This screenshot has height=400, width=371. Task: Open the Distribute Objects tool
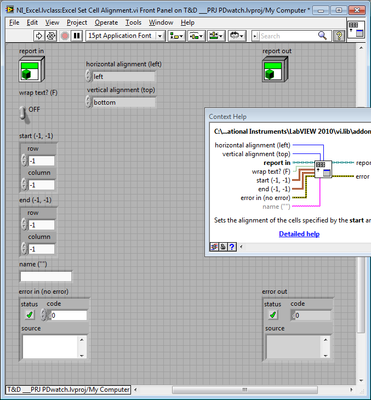(196, 36)
